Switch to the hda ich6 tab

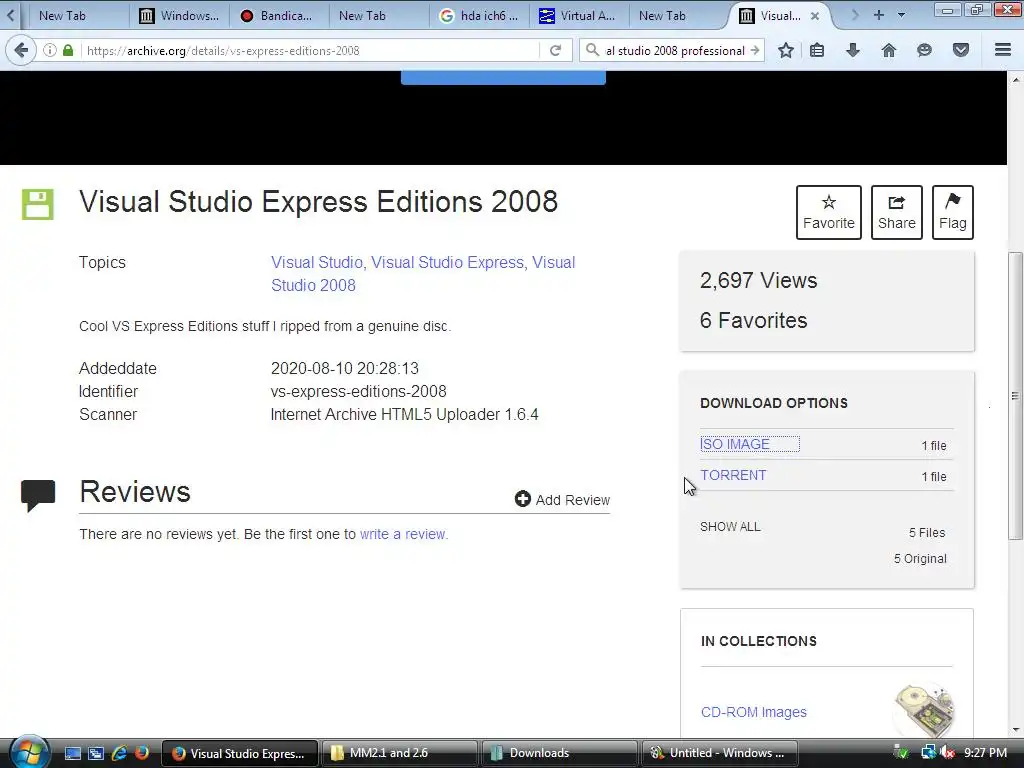coord(479,16)
